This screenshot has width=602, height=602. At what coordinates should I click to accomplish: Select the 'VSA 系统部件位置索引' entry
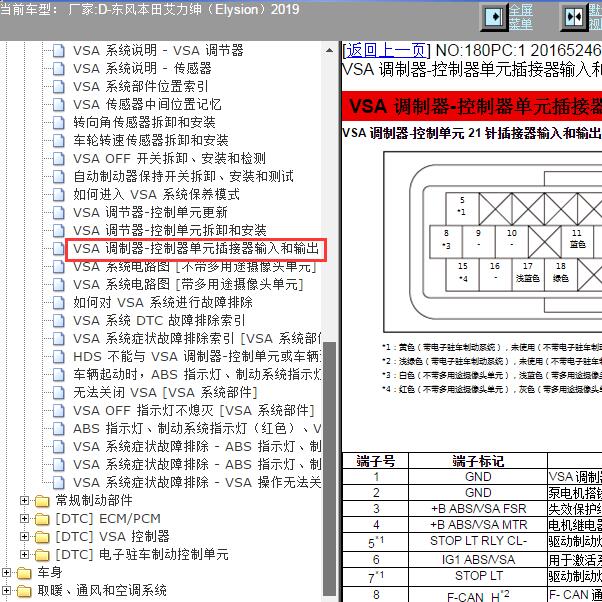pyautogui.click(x=141, y=86)
